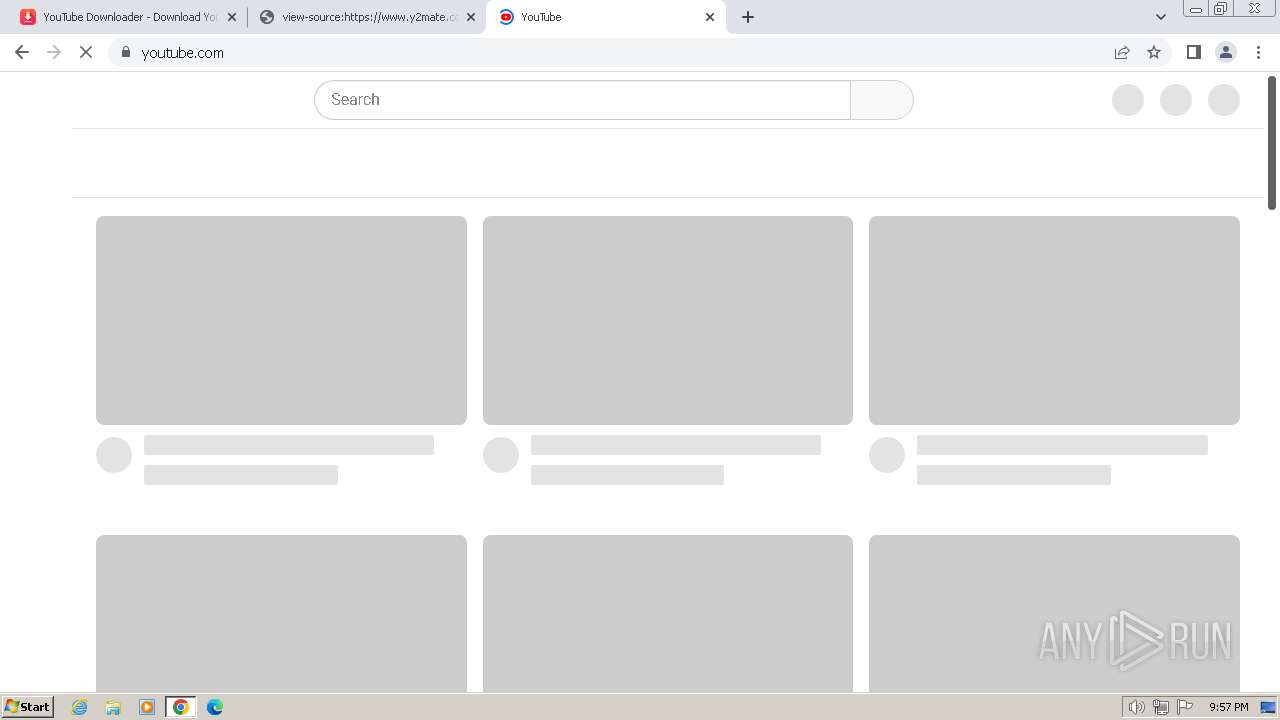Open a new tab
Image resolution: width=1280 pixels, height=720 pixels.
point(748,17)
